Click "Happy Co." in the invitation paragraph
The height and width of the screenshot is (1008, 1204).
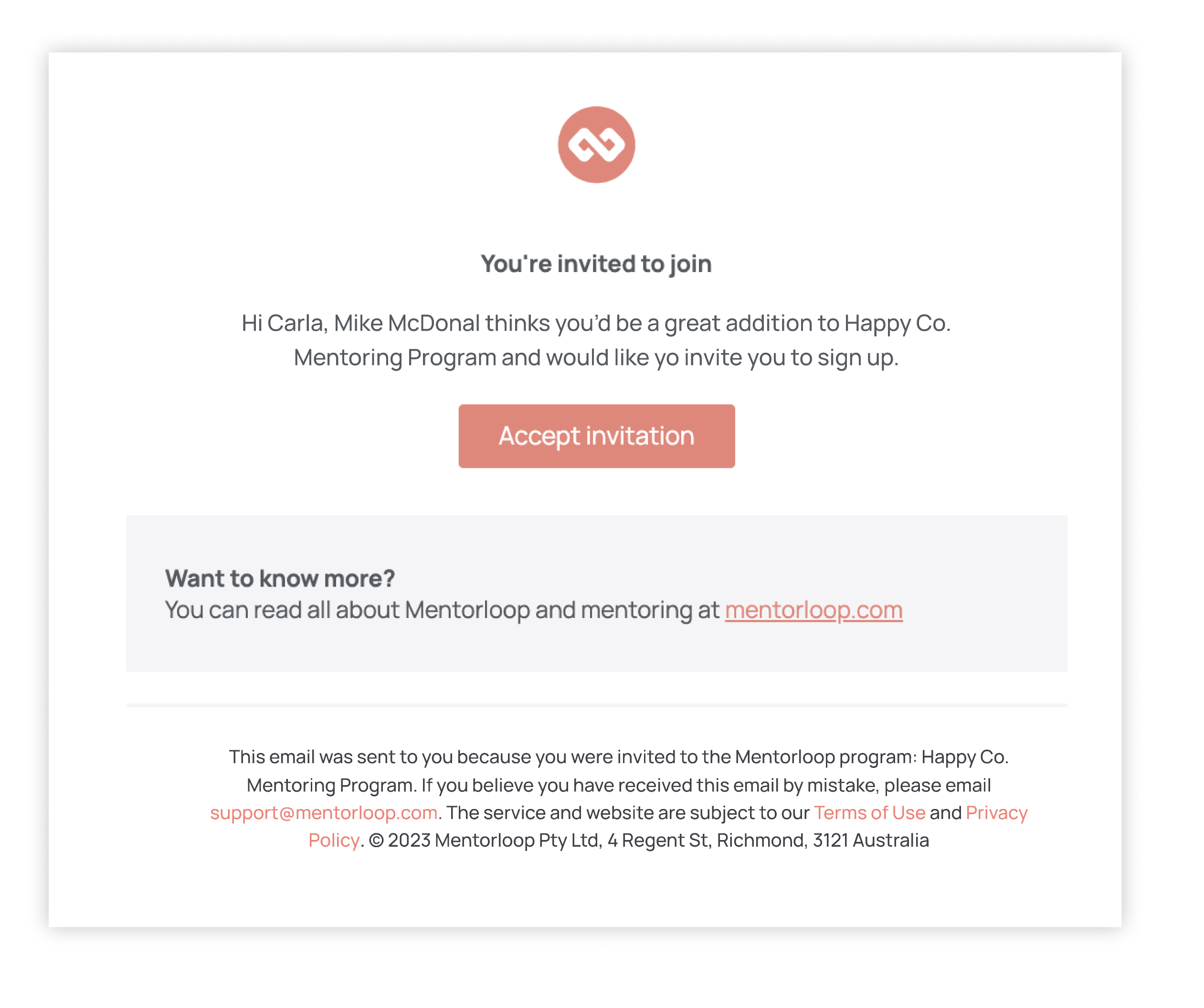(x=897, y=323)
